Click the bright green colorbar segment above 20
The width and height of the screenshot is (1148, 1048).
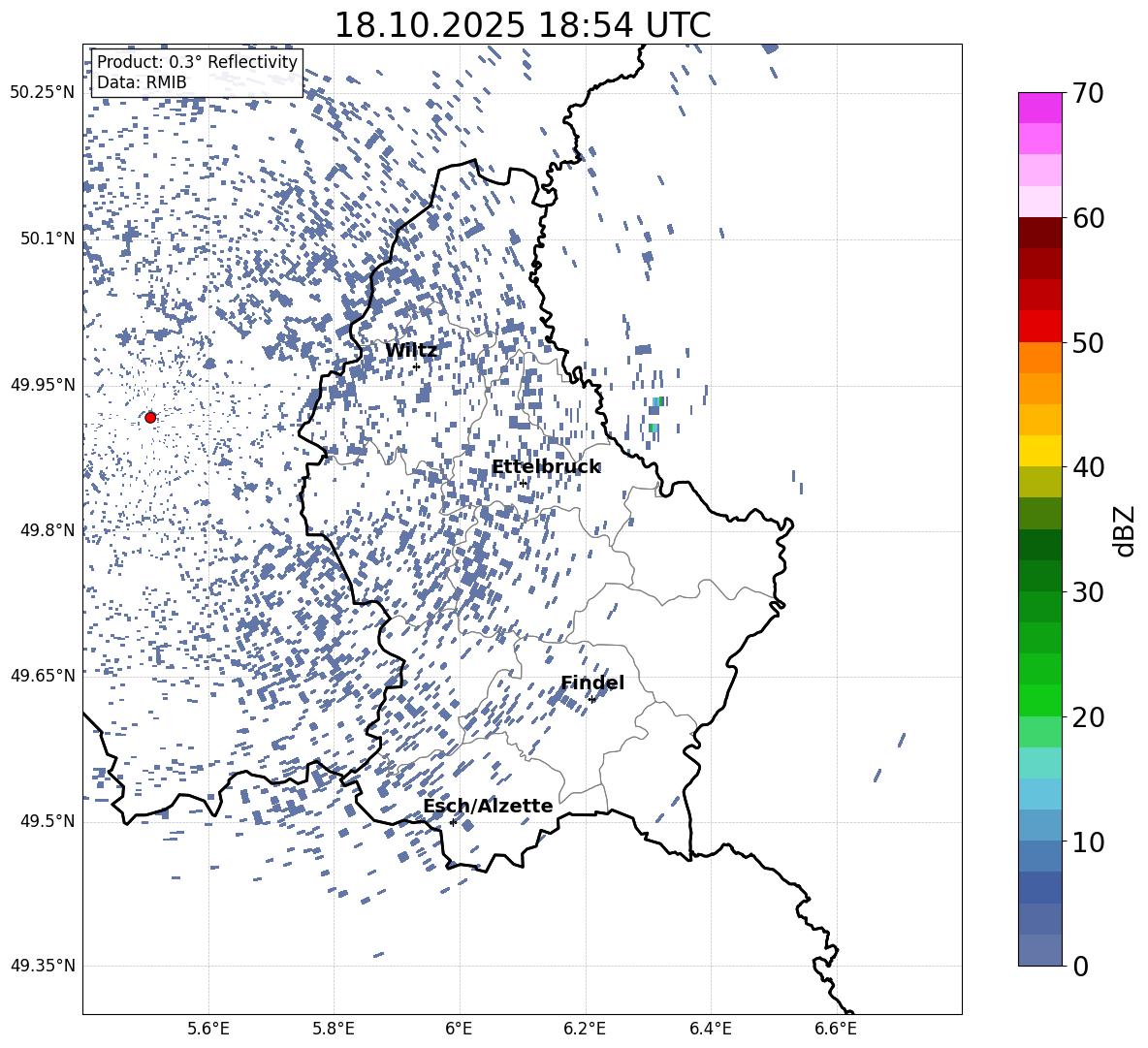click(x=1040, y=700)
